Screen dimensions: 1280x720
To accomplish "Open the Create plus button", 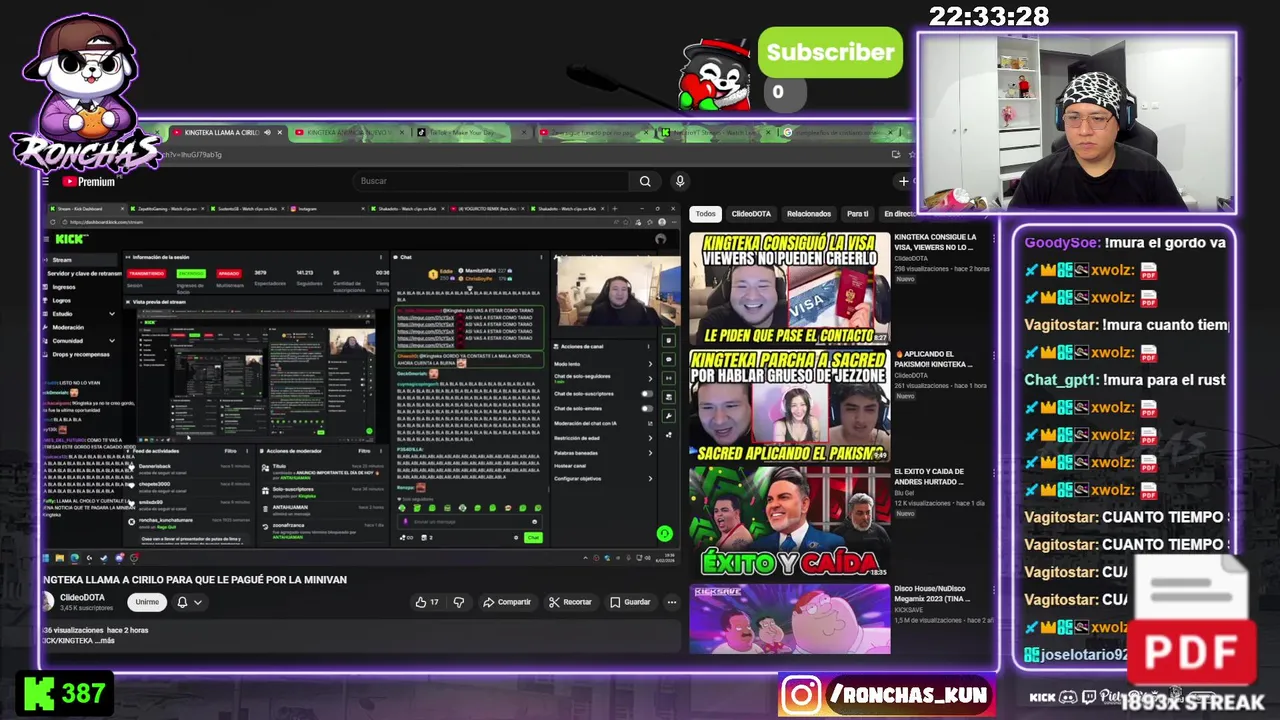I will 903,181.
